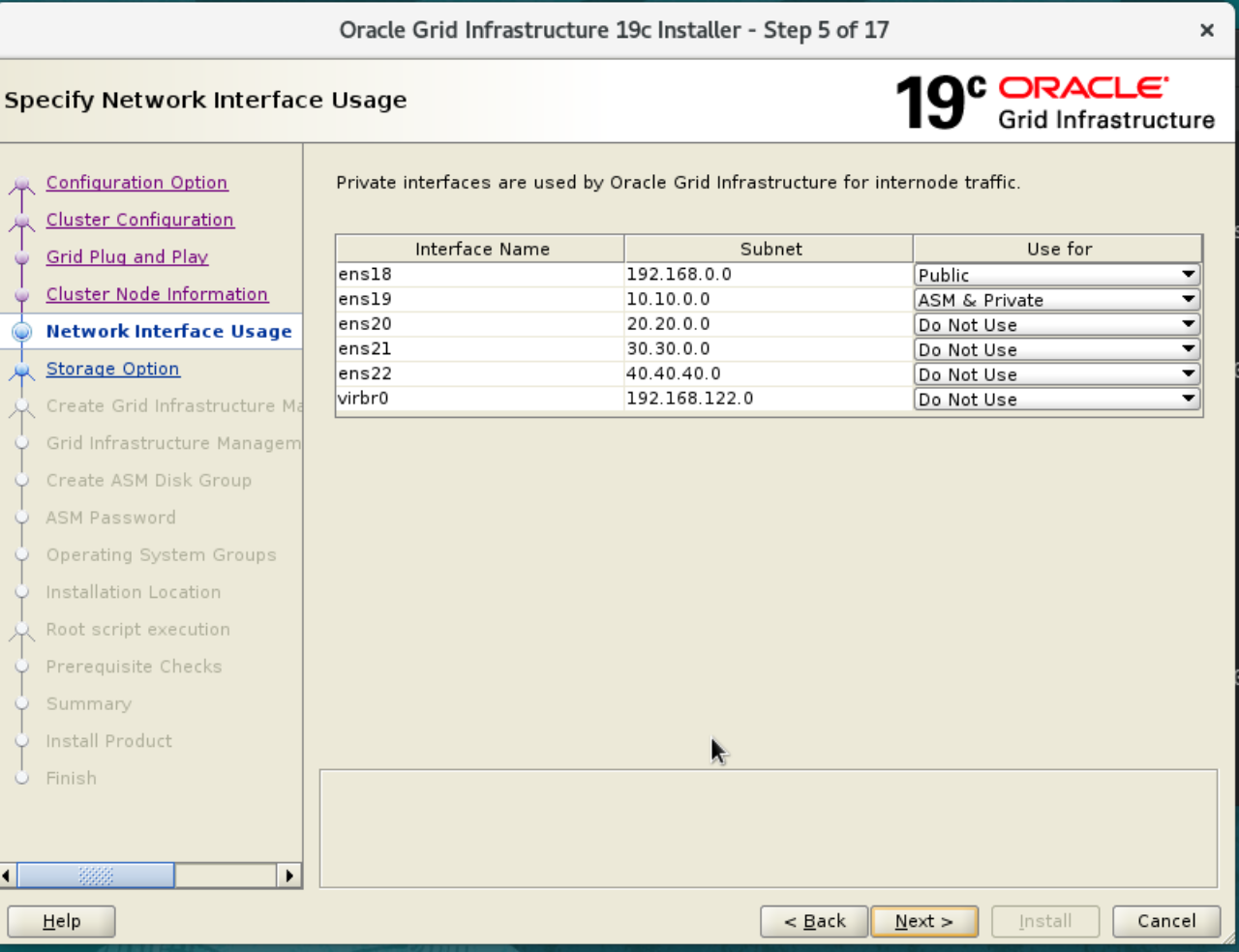Screen dimensions: 1239x952
Task: Select the 192.168.122.0 subnet cell
Action: click(769, 398)
